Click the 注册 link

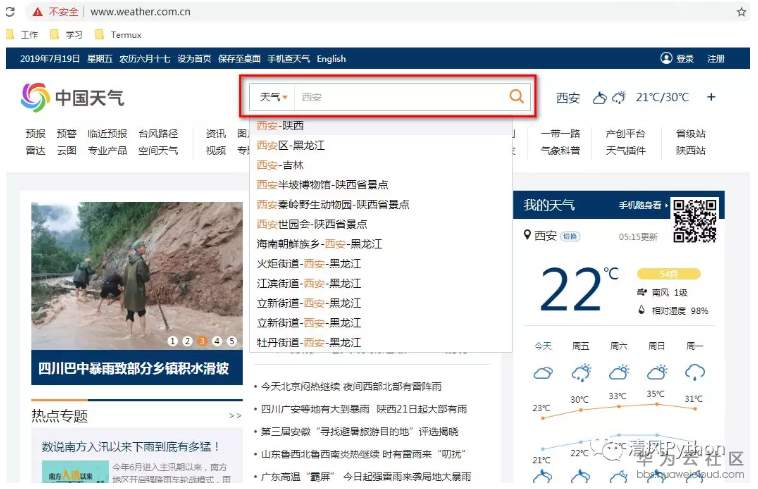(x=716, y=59)
